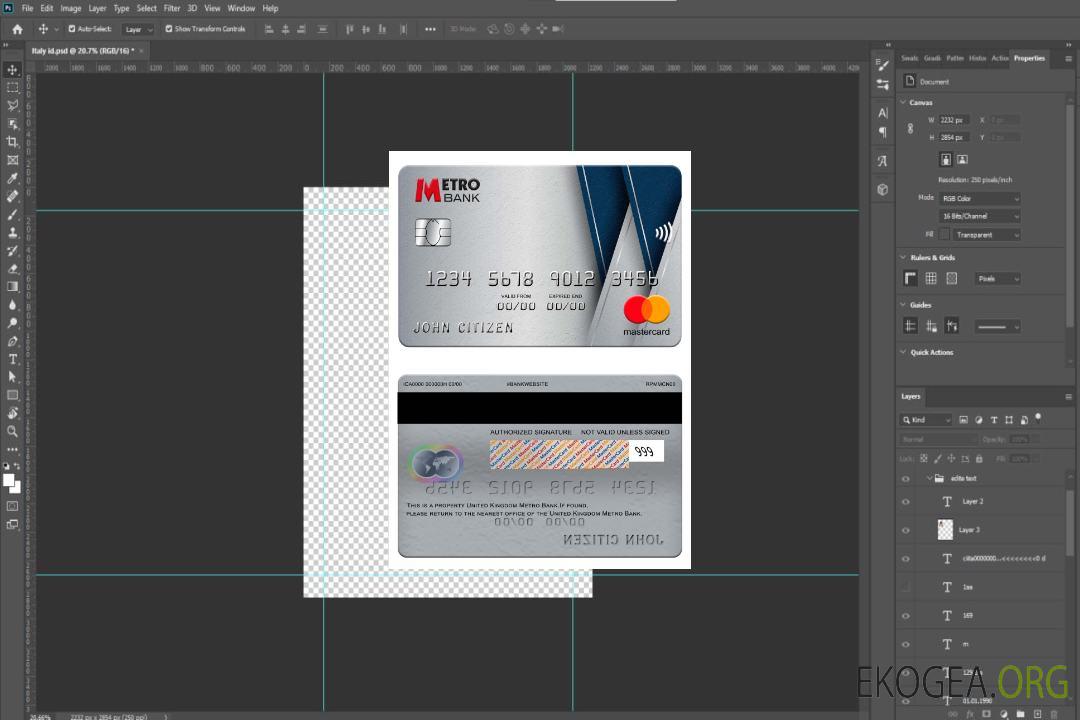Open the Brush Settings panel icon

[883, 65]
